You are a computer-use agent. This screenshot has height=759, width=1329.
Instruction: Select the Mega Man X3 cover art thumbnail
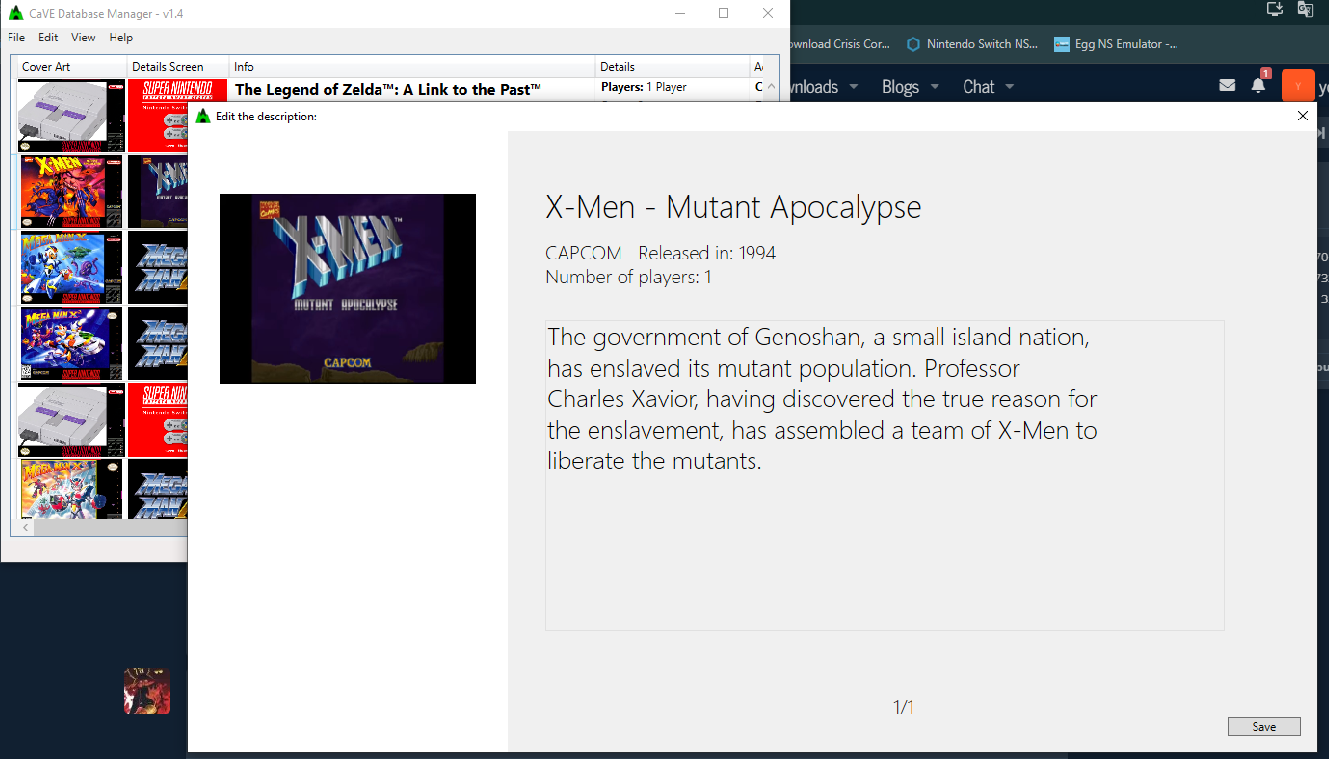tap(72, 489)
